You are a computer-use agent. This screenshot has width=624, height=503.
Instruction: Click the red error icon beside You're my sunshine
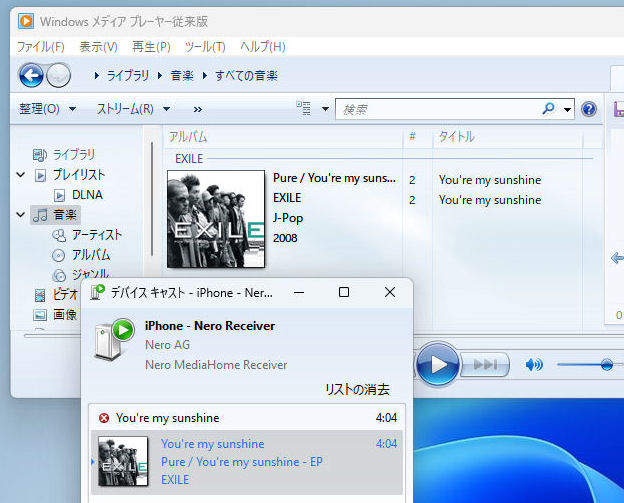104,418
